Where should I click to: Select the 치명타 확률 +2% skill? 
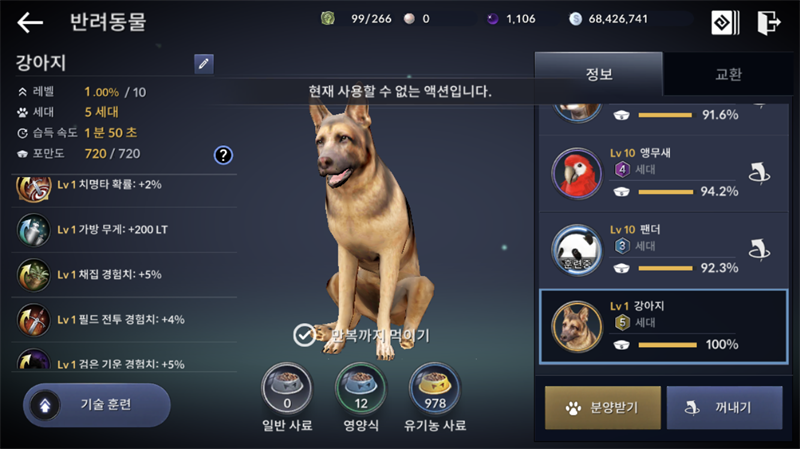(124, 185)
